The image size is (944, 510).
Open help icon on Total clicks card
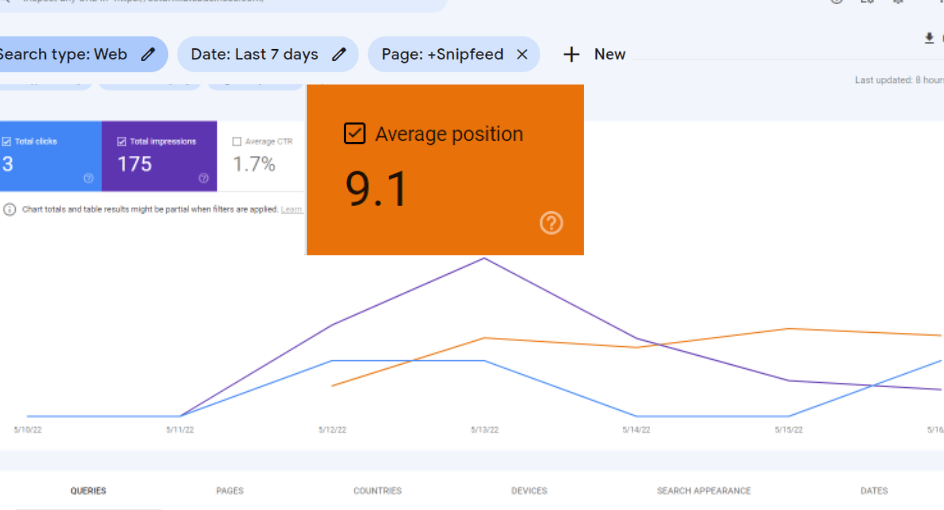click(x=88, y=178)
